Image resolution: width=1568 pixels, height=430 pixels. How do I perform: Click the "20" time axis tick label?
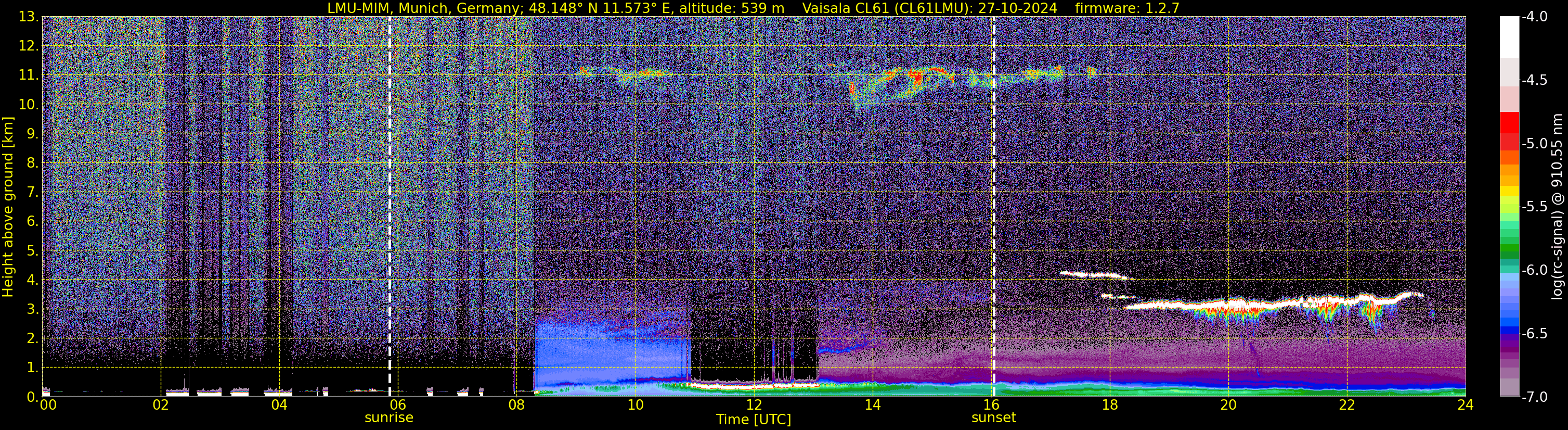[1228, 406]
